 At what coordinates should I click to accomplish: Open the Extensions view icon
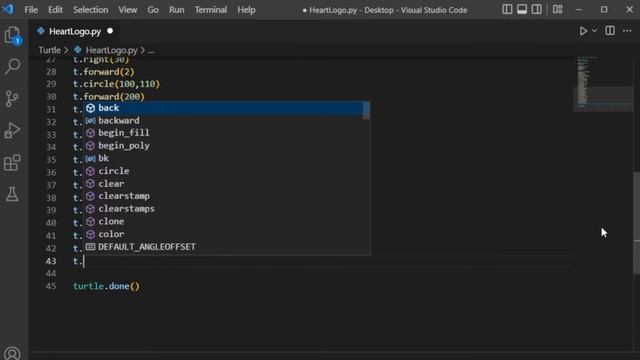point(12,163)
